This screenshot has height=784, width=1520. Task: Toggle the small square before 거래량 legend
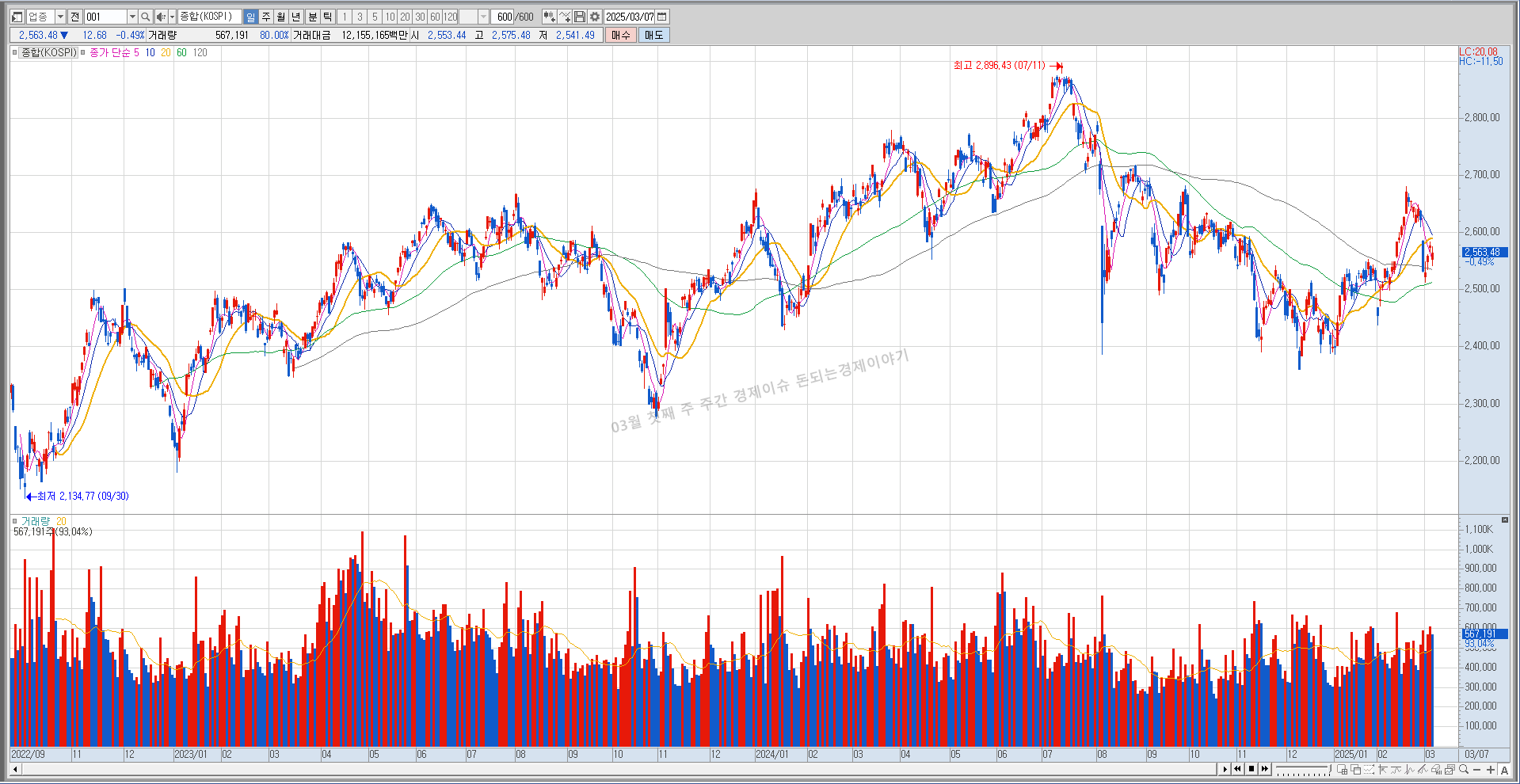coord(15,521)
